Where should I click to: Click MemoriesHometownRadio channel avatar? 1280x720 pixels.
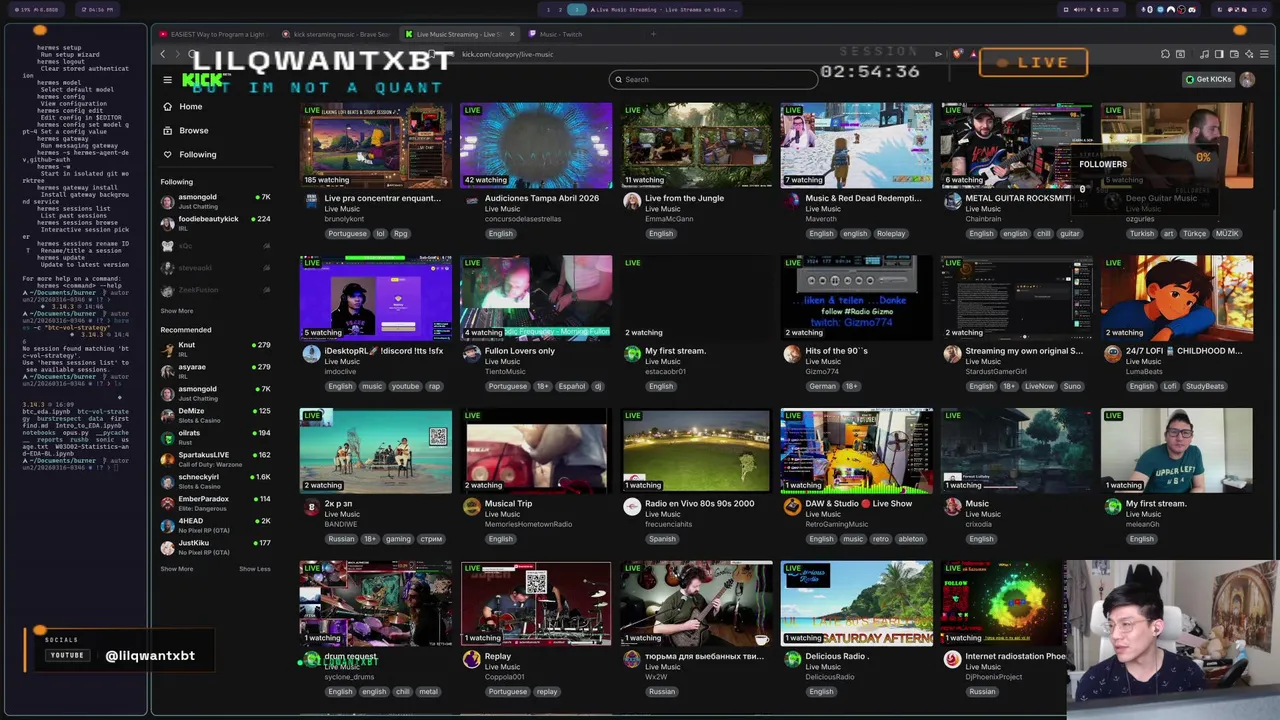(472, 506)
